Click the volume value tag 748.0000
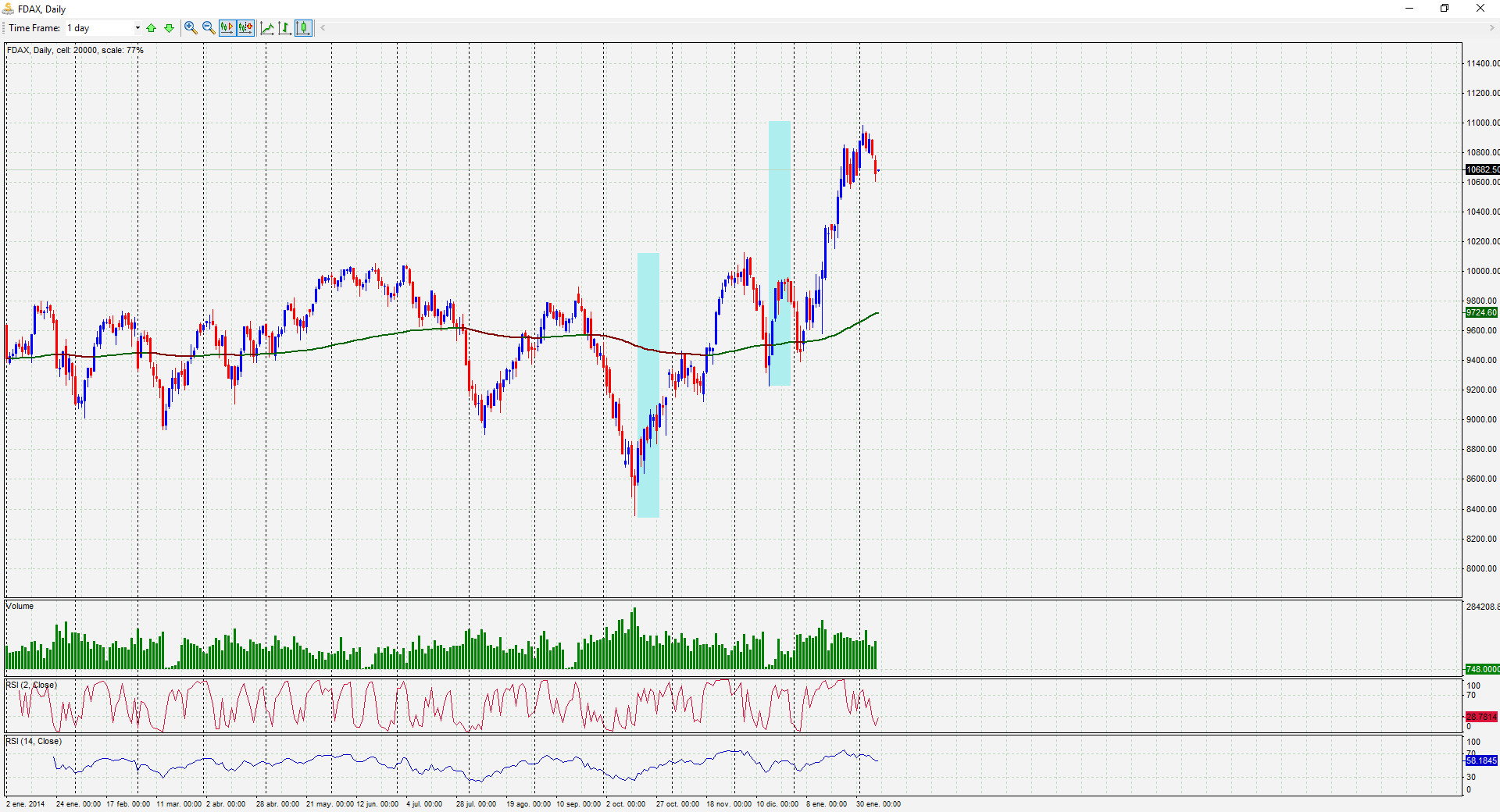Screen dimensions: 1500x812 pyautogui.click(x=1482, y=669)
